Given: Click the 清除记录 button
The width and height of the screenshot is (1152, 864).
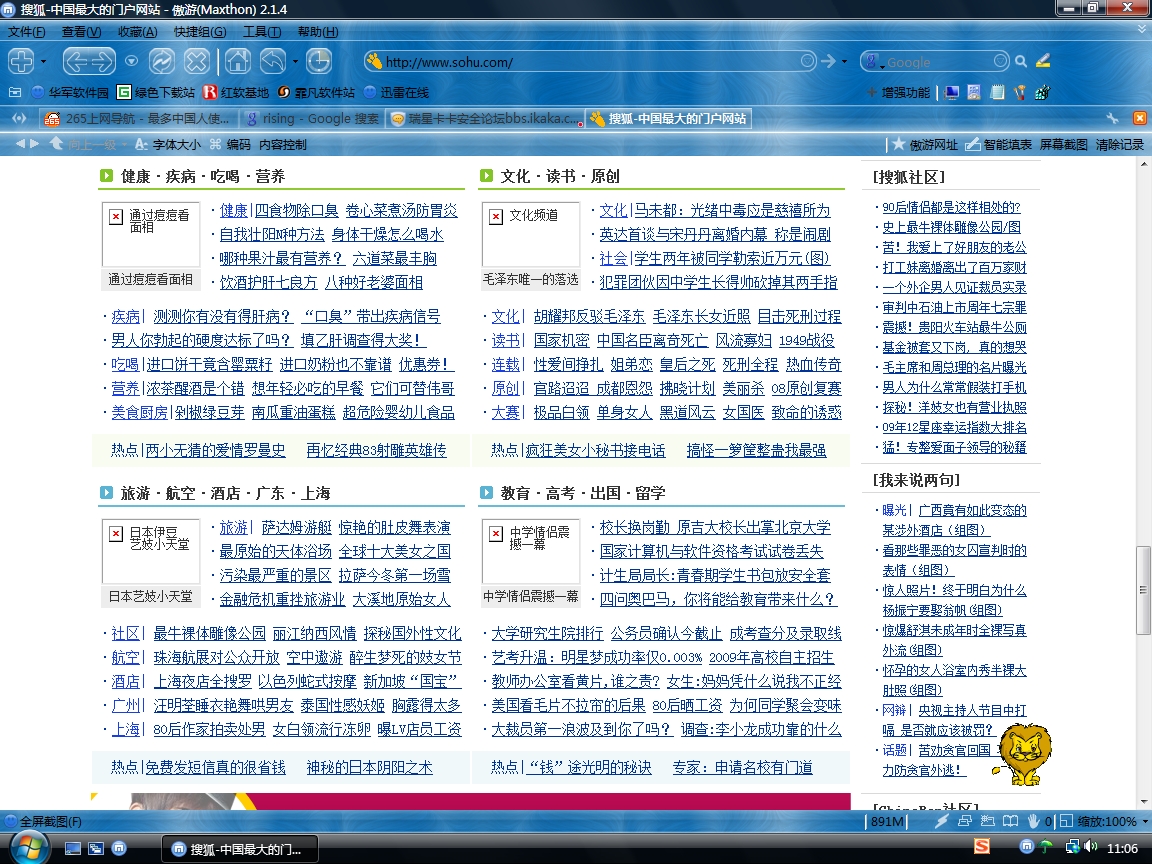Looking at the screenshot, I should tap(1120, 145).
